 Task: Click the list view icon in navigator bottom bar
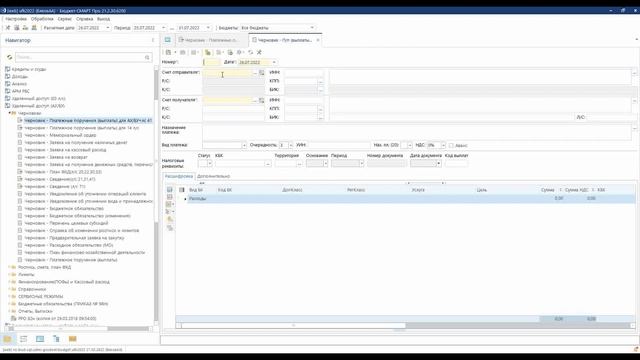point(24,339)
